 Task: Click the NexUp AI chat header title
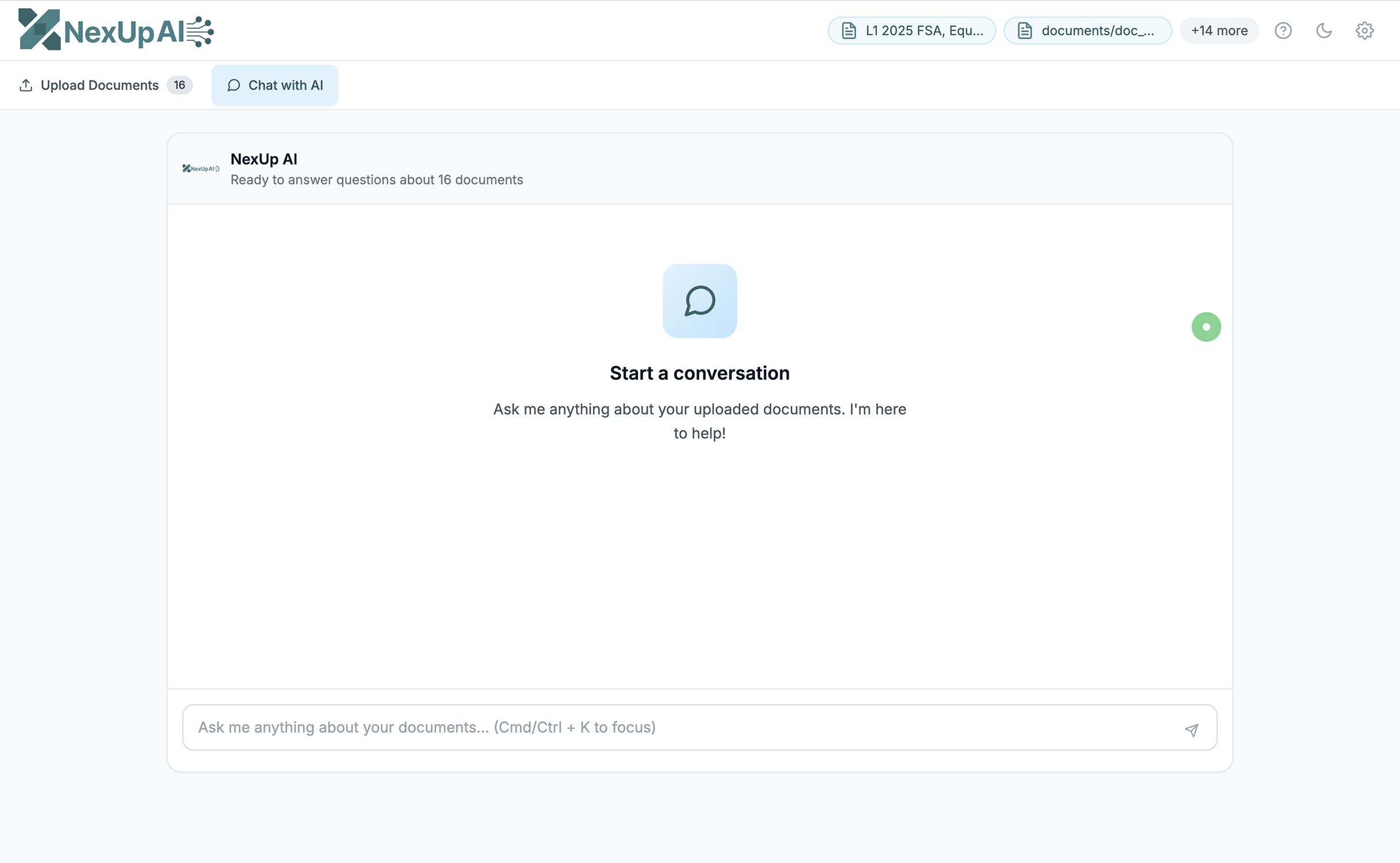(264, 159)
